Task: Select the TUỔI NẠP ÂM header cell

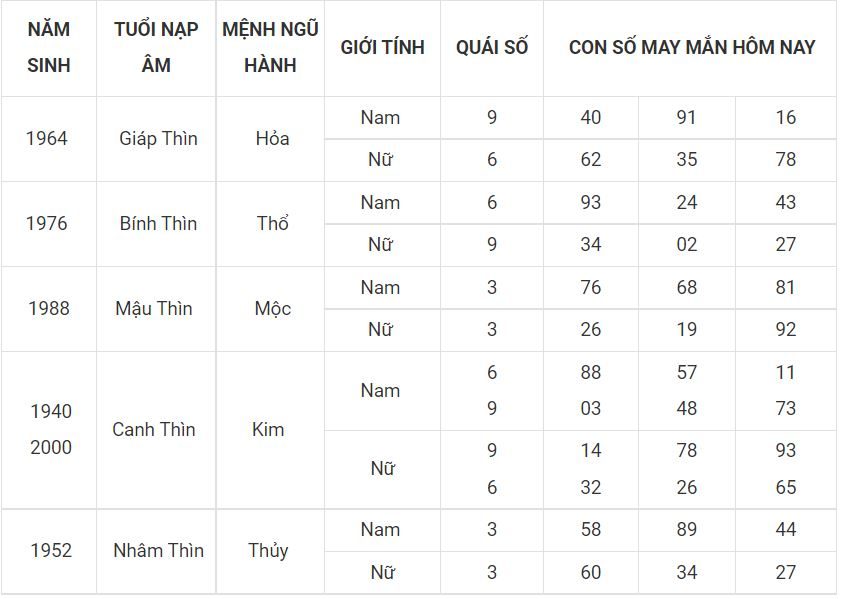Action: tap(156, 48)
